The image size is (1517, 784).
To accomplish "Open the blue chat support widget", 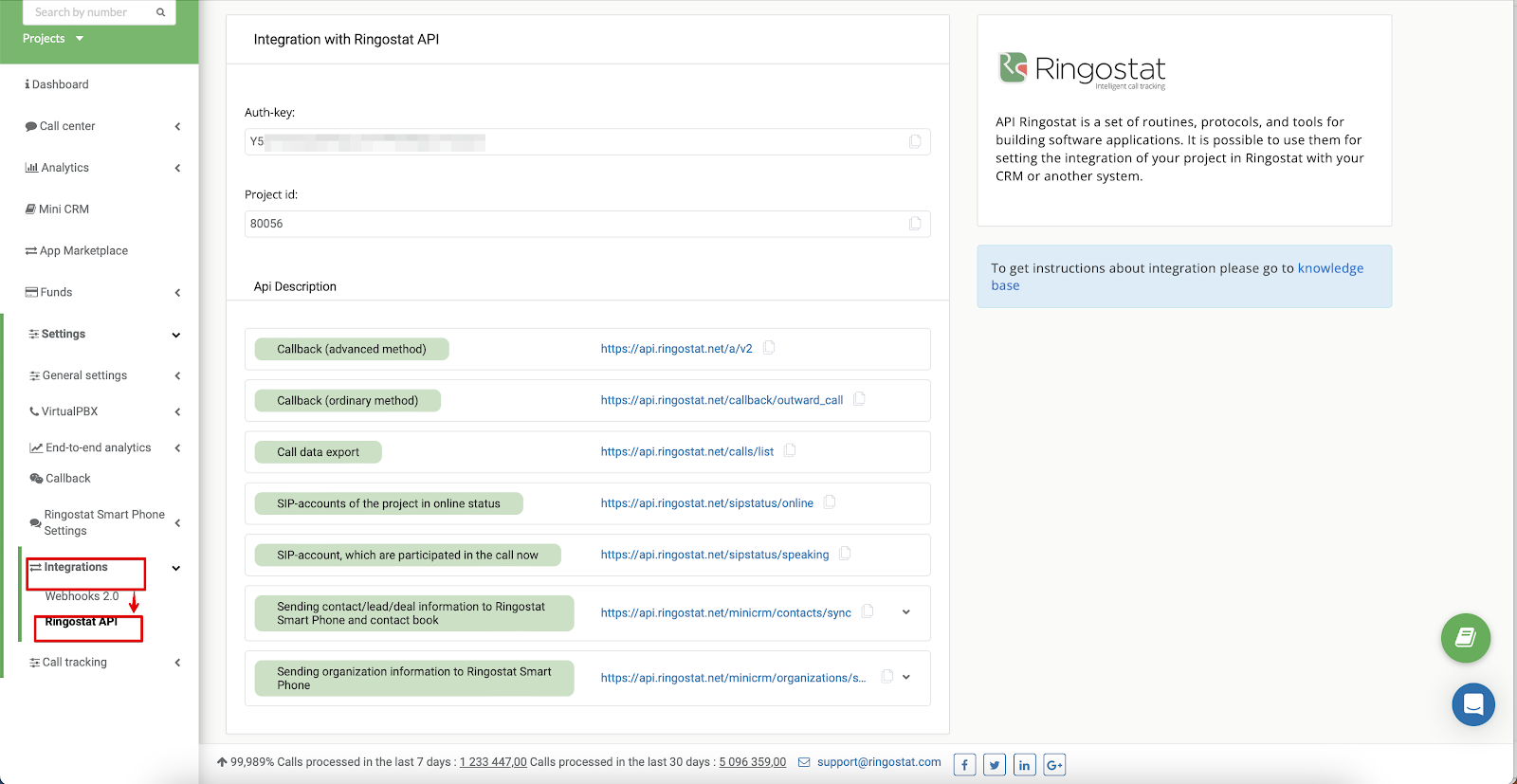I will 1473,704.
